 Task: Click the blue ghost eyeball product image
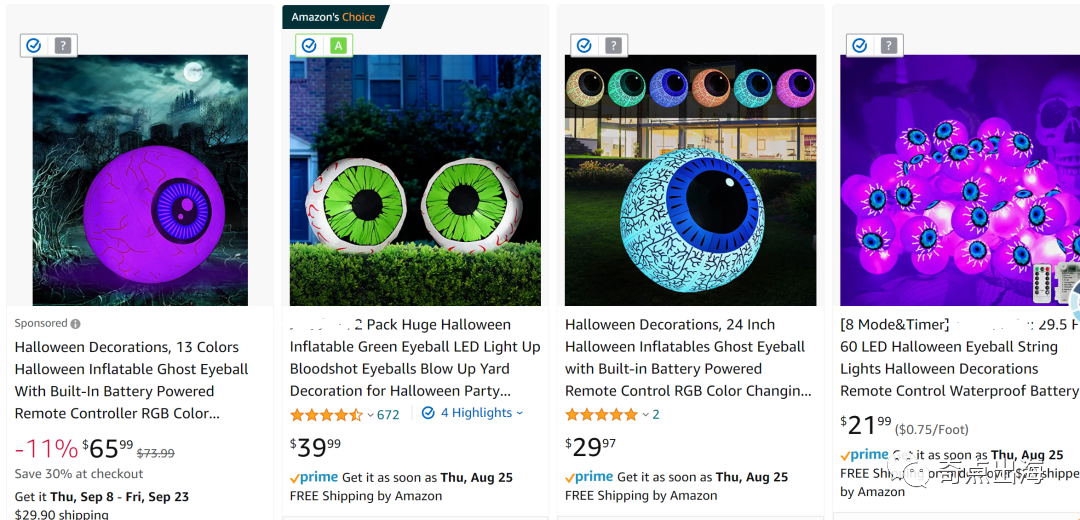[690, 180]
